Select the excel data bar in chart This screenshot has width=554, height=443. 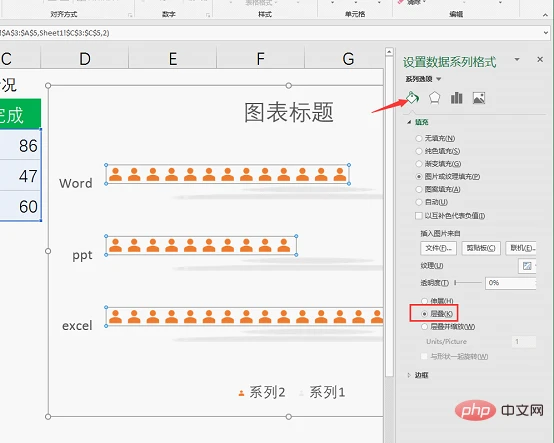pos(244,317)
